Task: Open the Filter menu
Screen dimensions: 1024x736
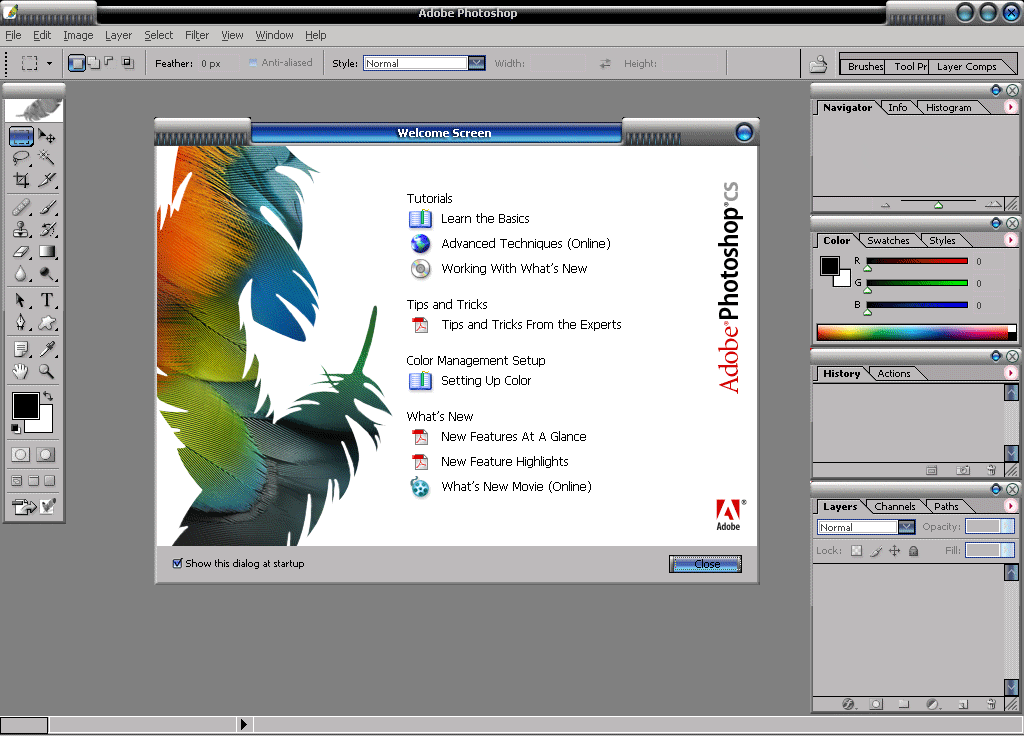Action: click(197, 35)
